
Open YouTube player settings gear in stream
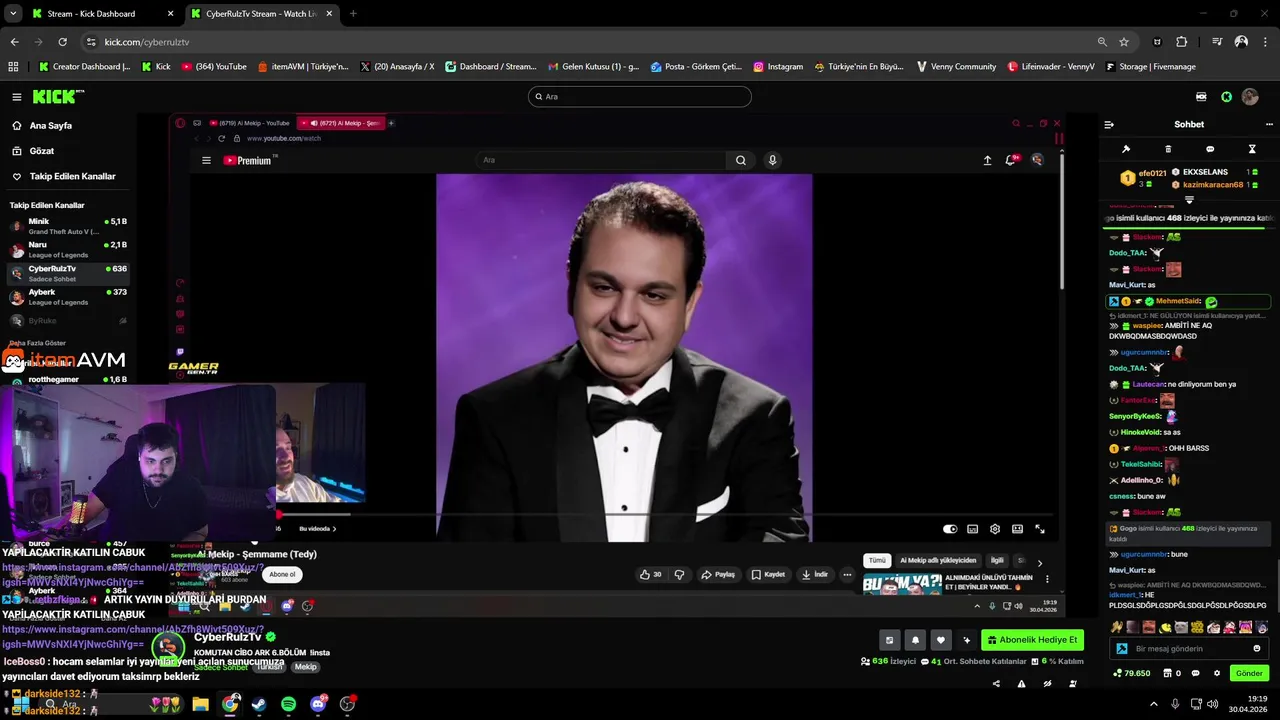point(995,529)
